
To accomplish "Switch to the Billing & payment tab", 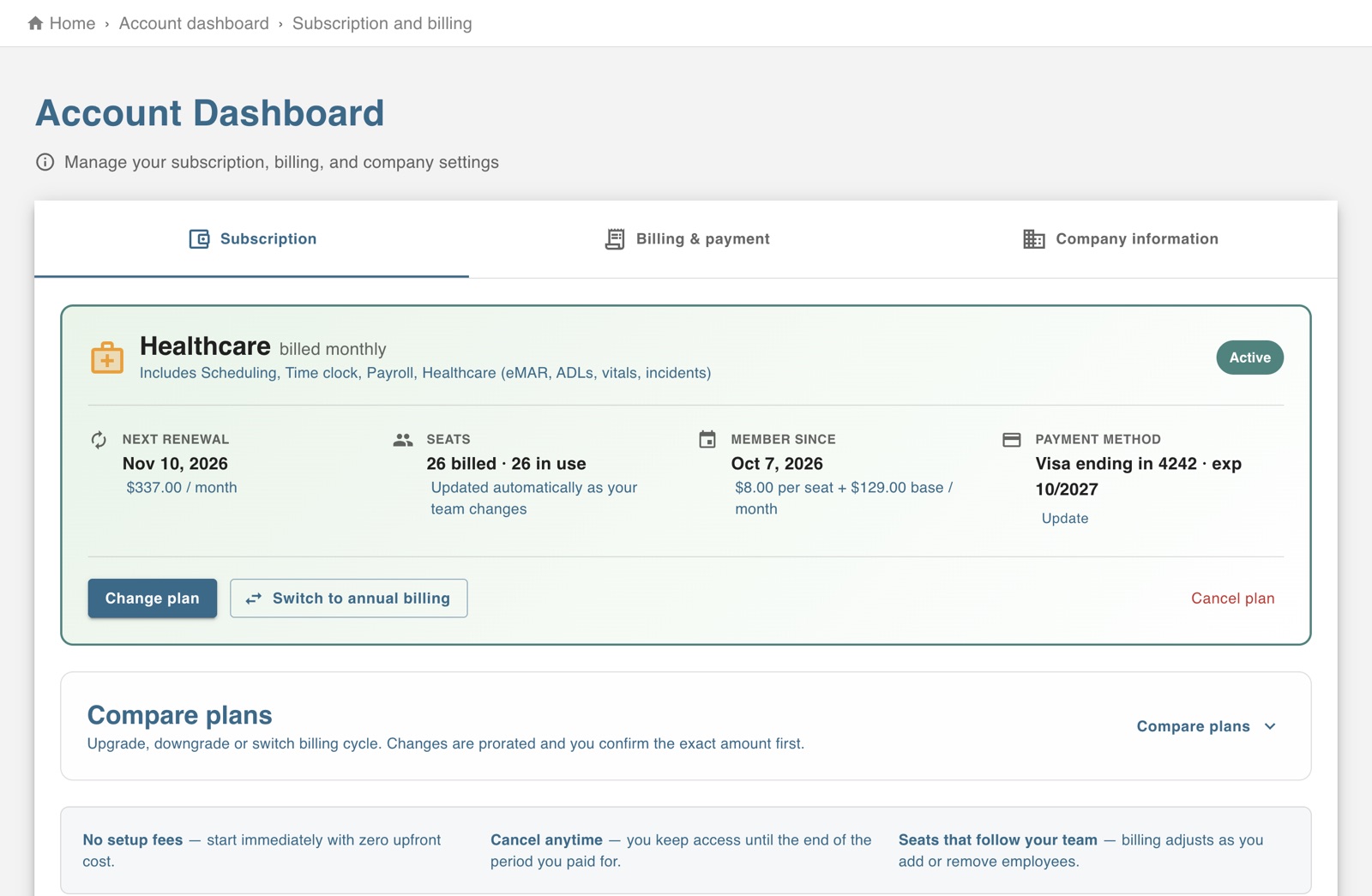I will point(687,239).
